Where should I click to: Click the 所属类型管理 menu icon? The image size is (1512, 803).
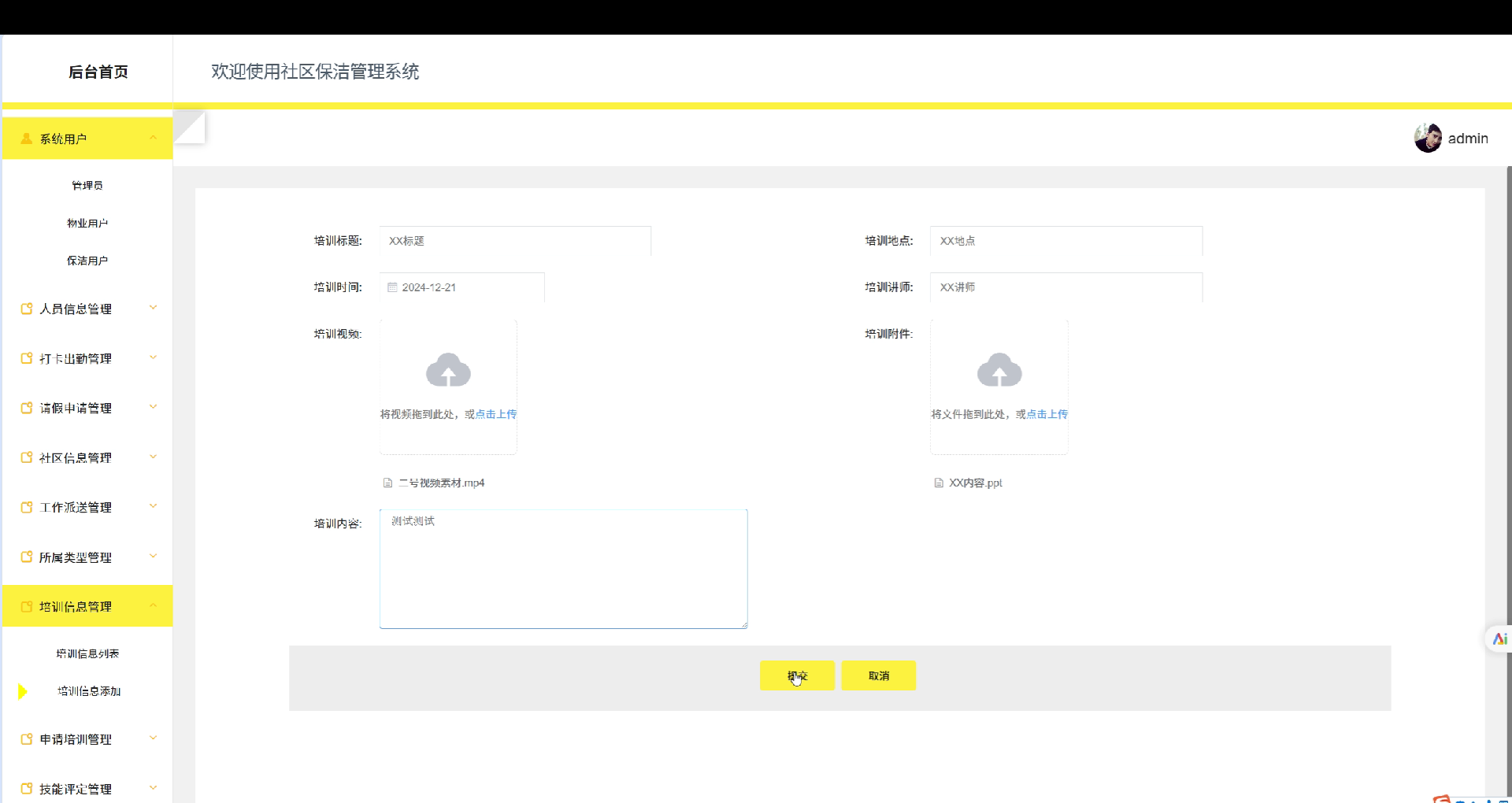26,557
